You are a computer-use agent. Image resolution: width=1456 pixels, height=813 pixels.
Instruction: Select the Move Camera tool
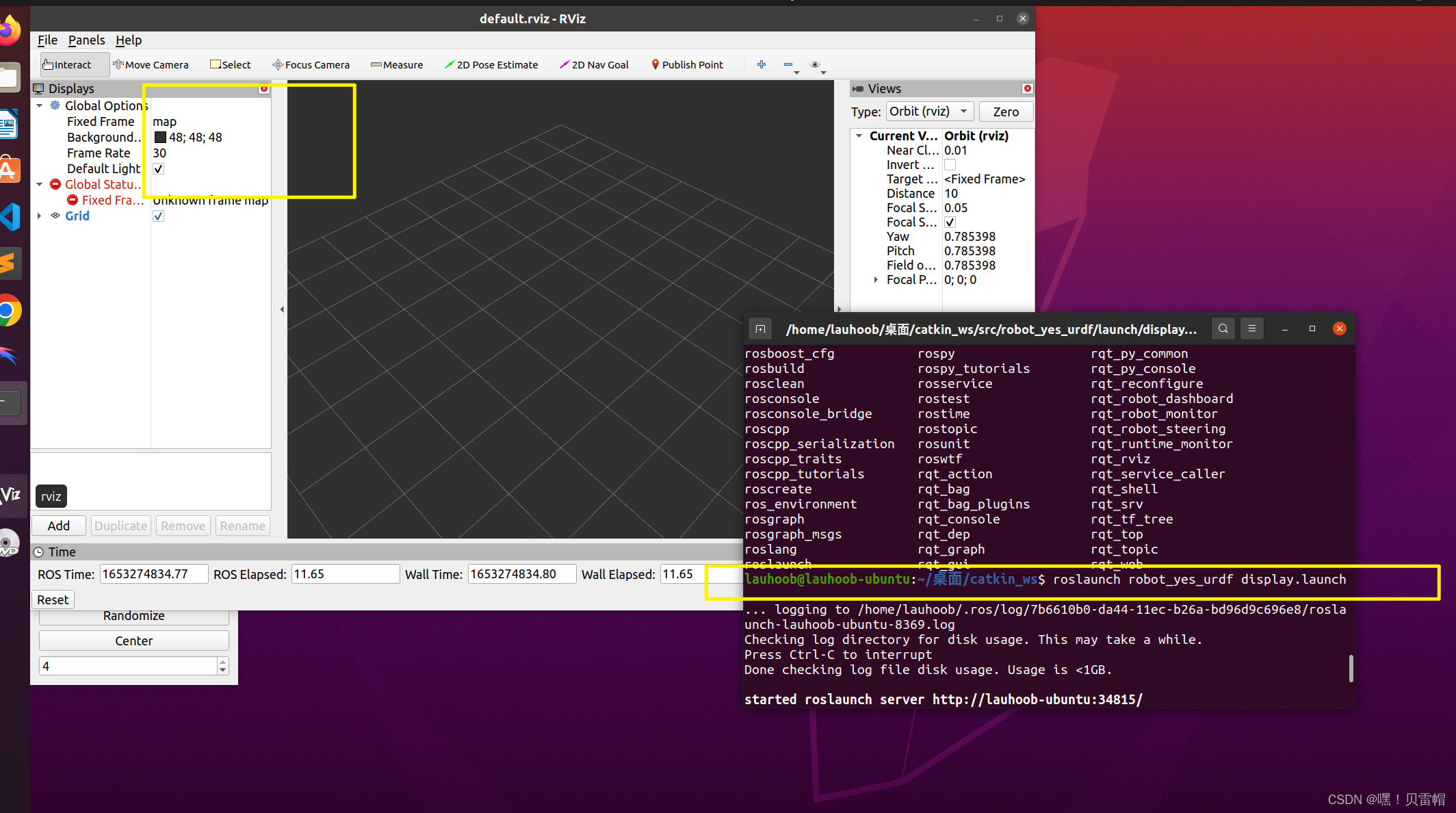151,65
